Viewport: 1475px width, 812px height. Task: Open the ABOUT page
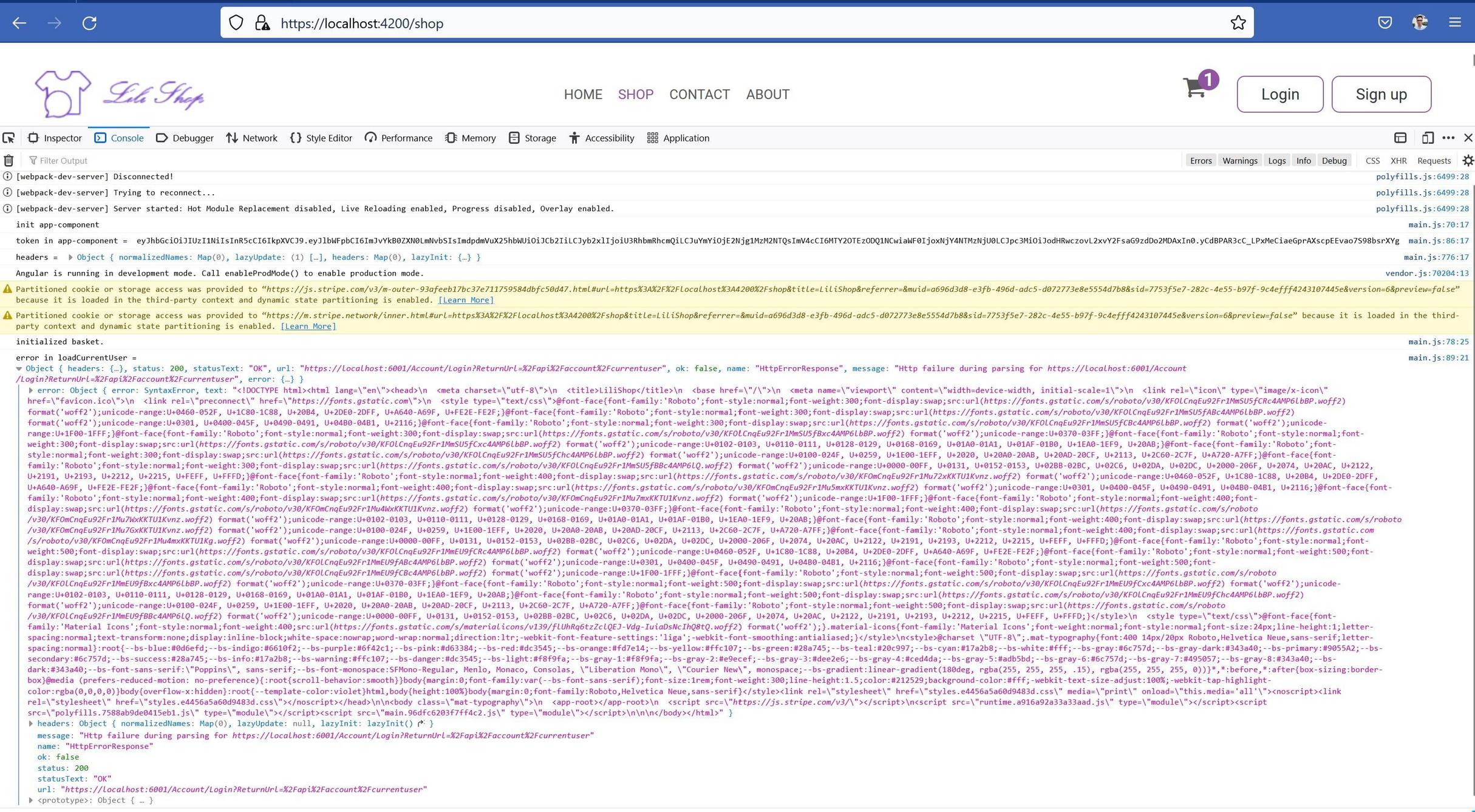click(x=768, y=95)
